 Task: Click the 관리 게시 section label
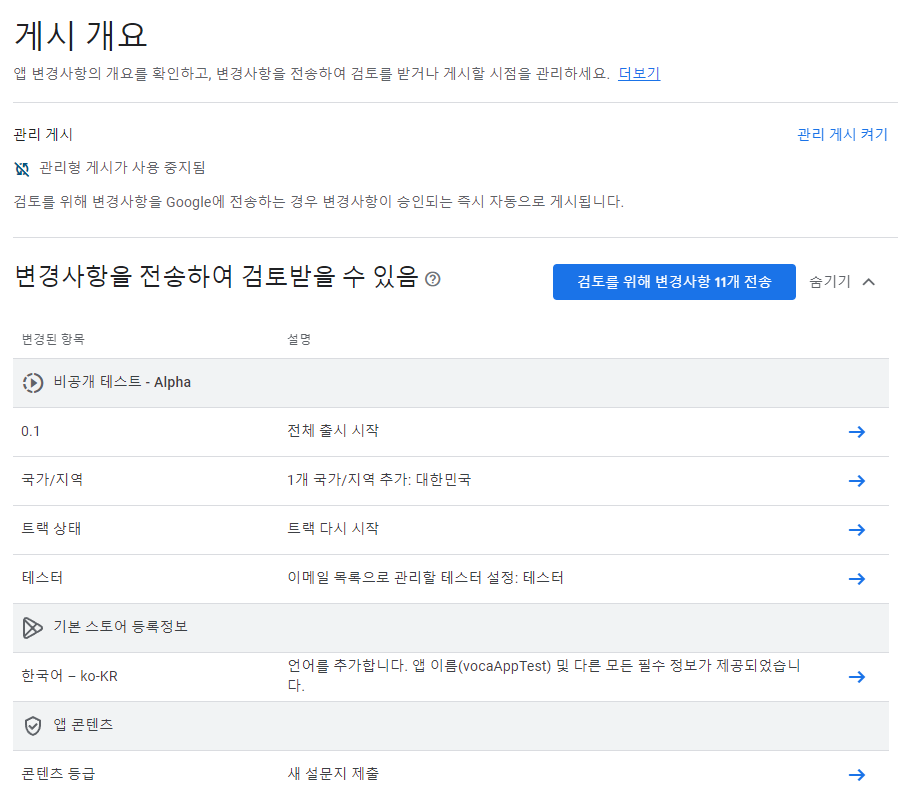(x=43, y=134)
